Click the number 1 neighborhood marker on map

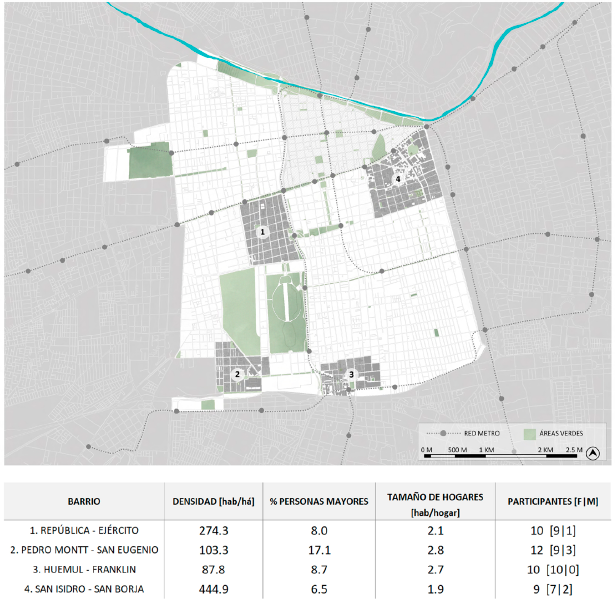(262, 231)
